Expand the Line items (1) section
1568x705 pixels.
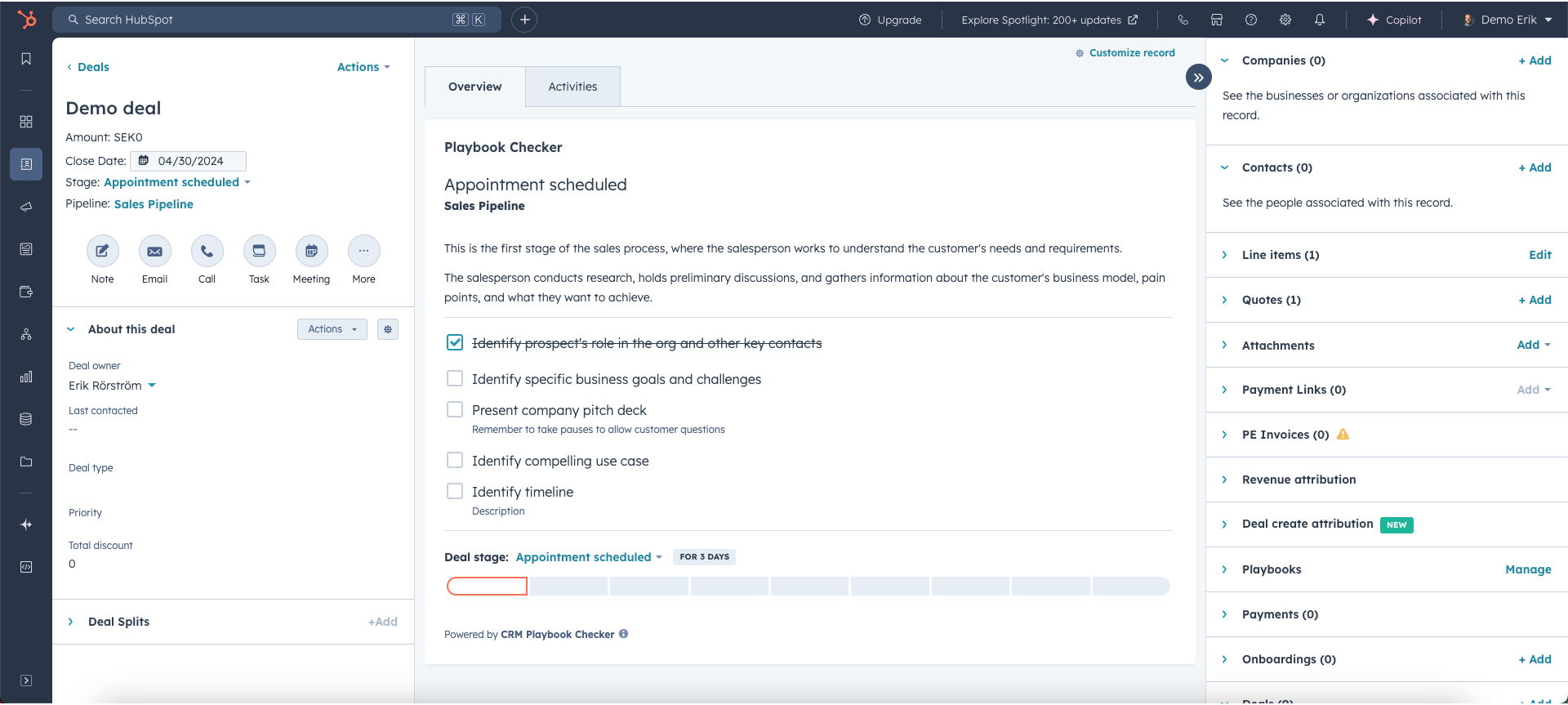coord(1224,255)
